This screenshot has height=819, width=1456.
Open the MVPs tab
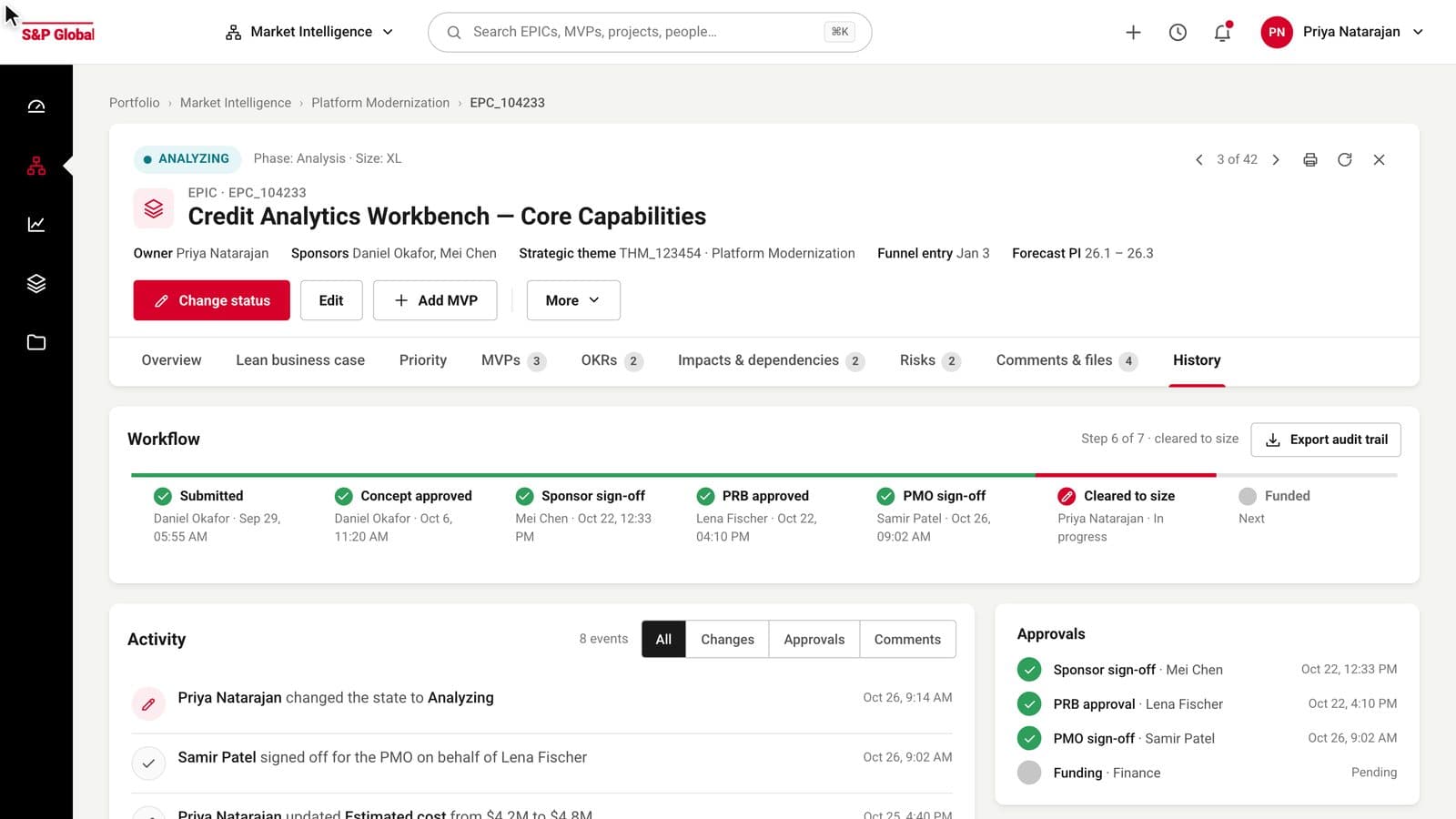[x=513, y=360]
